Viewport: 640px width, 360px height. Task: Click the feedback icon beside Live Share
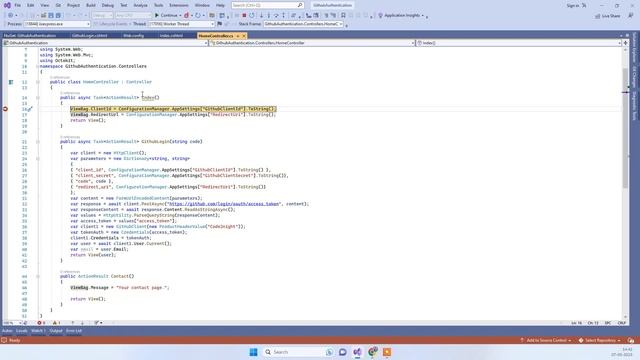(x=631, y=16)
